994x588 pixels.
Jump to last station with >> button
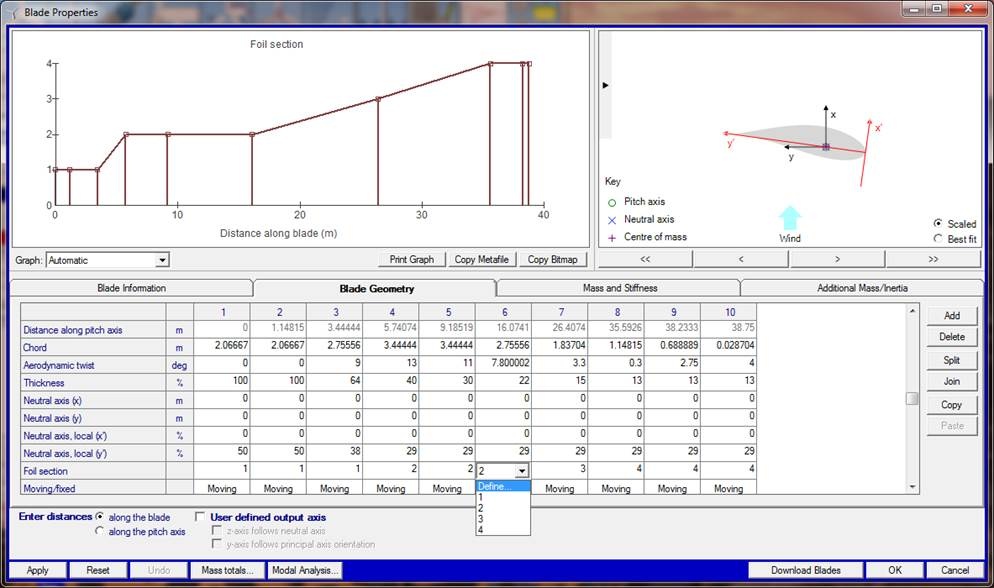pyautogui.click(x=933, y=259)
